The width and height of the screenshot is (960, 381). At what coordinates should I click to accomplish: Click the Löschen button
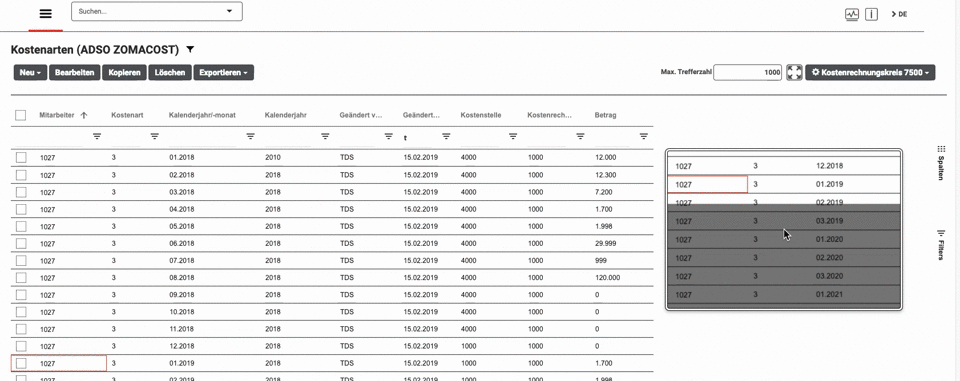point(170,72)
